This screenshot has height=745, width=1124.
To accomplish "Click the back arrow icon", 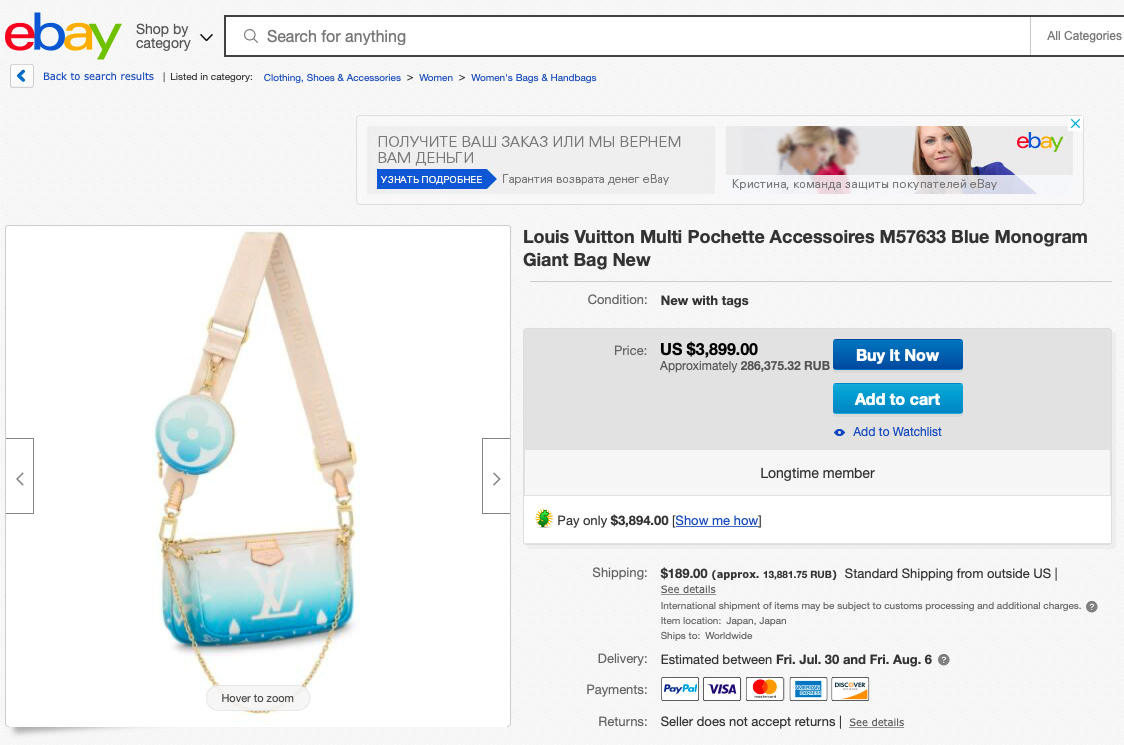I will [22, 76].
